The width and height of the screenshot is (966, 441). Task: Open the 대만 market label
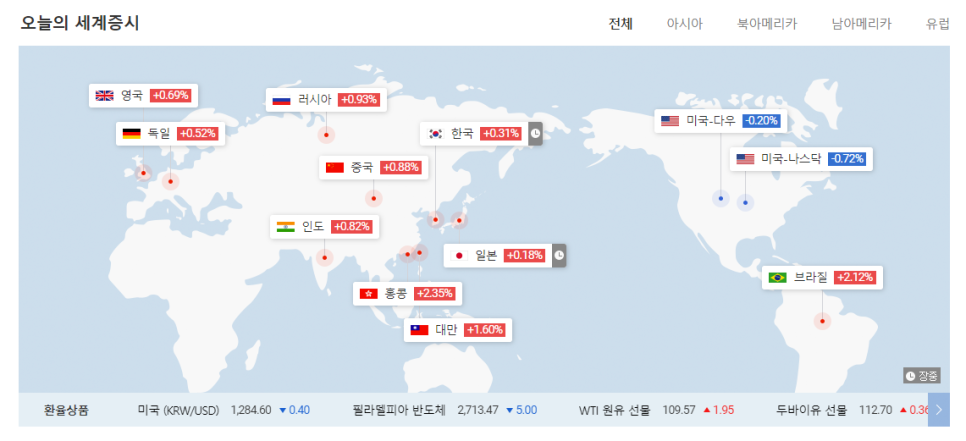[x=458, y=330]
